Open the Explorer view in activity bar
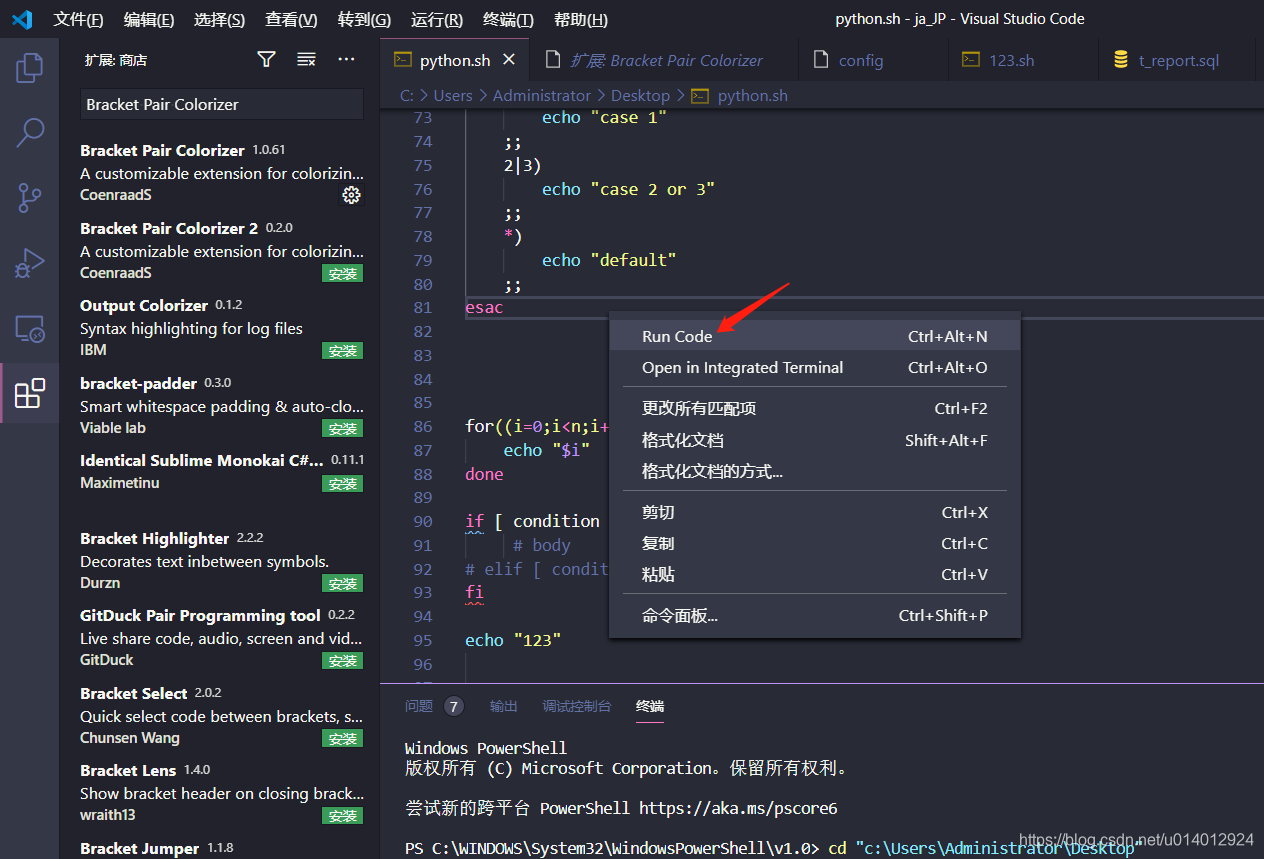 click(29, 68)
